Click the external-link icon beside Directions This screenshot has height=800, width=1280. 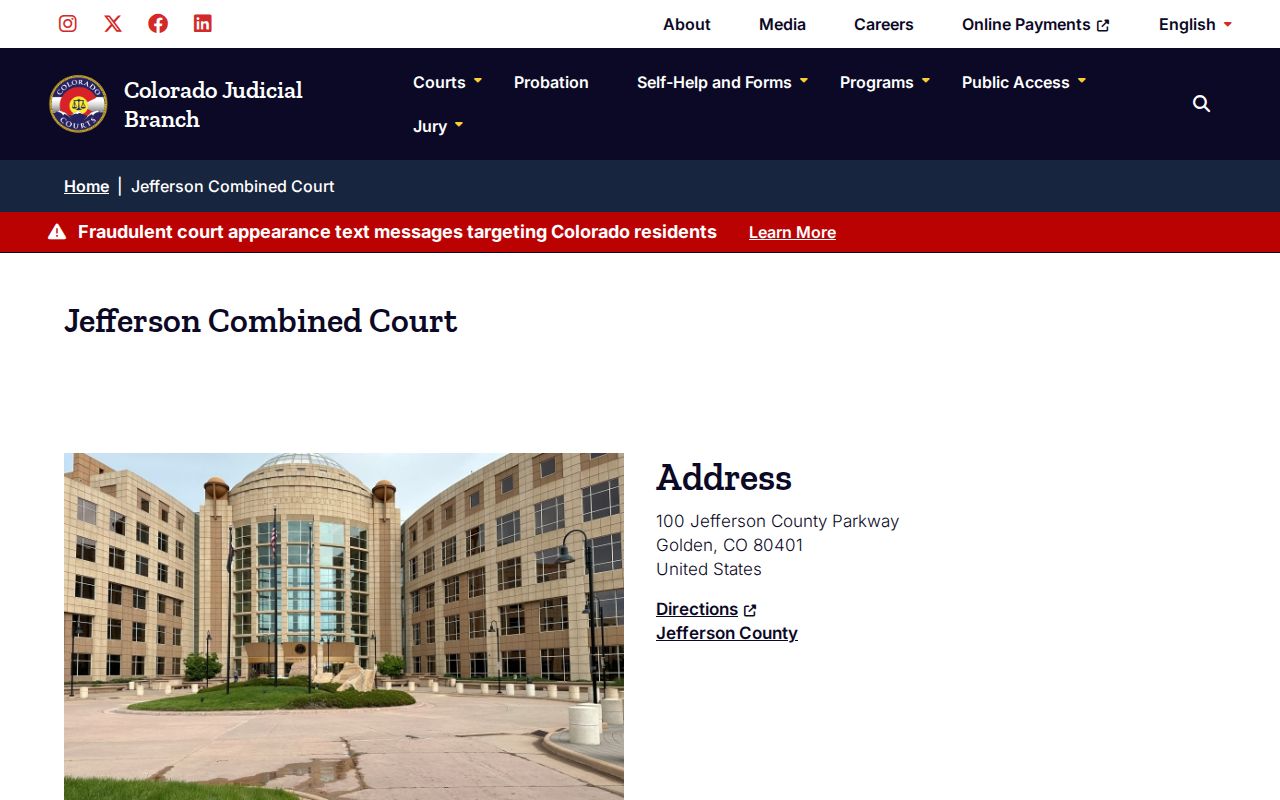[750, 610]
